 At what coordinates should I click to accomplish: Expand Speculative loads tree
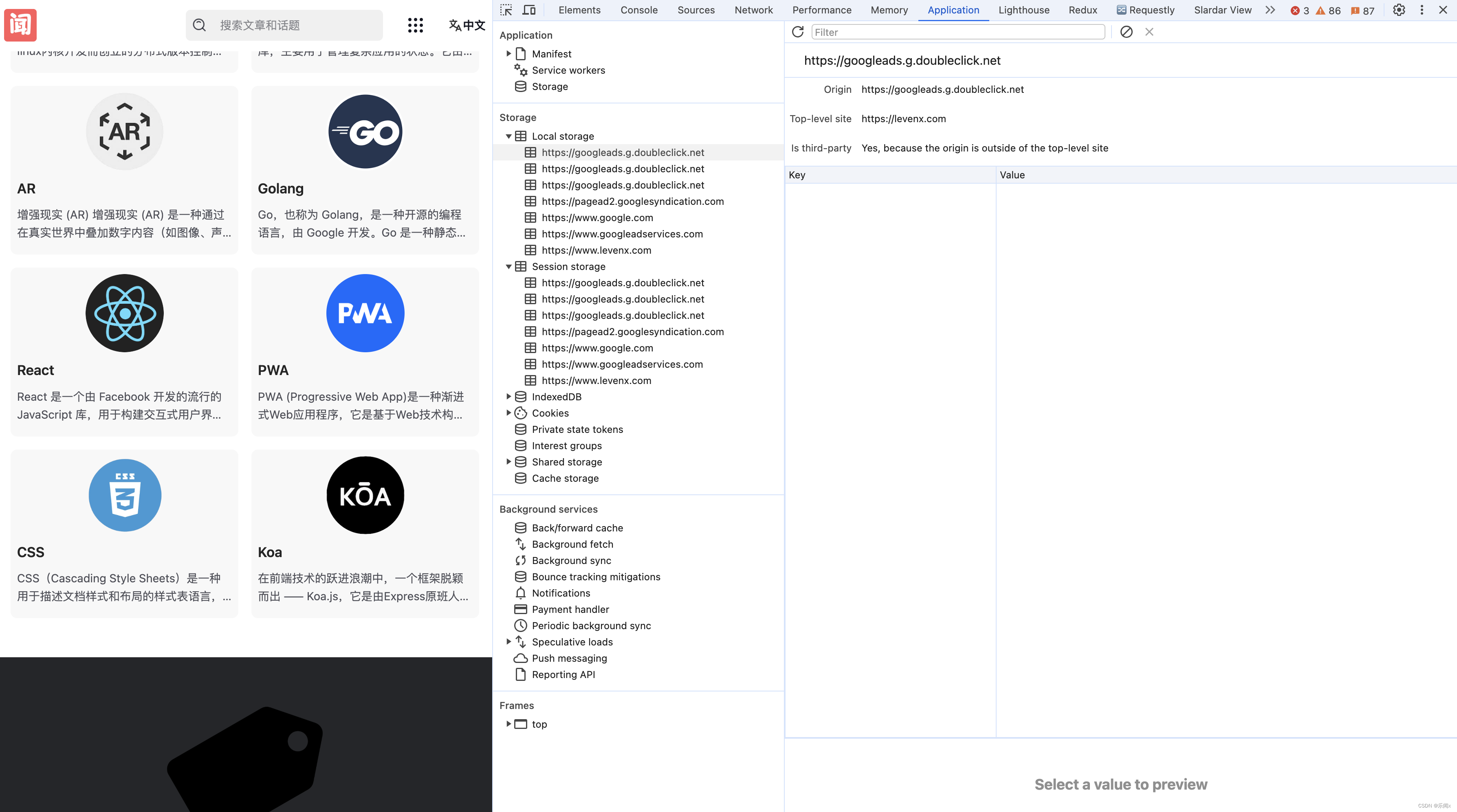pos(508,641)
